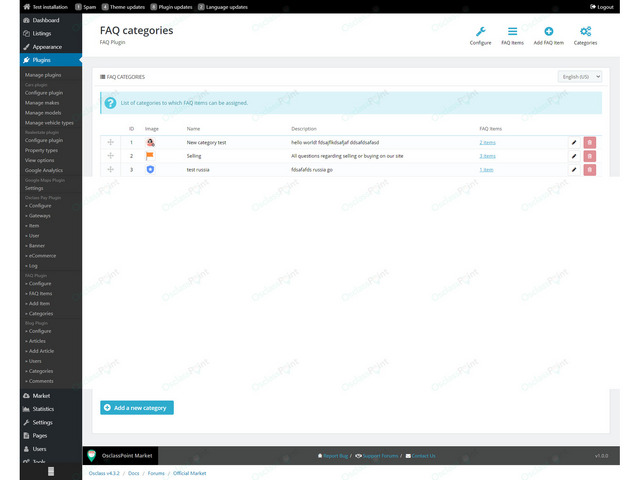
Task: Open FAQ Items in sidebar FAQ Plugin section
Action: (39, 293)
